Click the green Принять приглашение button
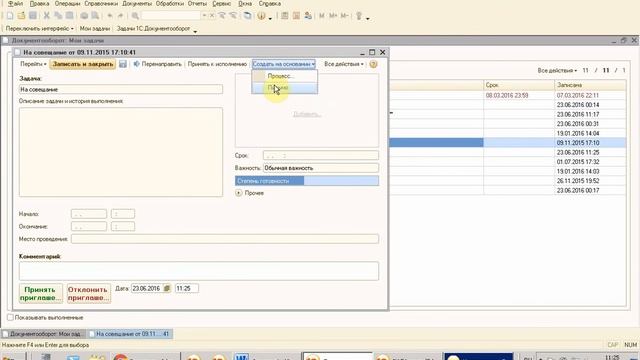This screenshot has height=360, width=640. click(x=40, y=293)
